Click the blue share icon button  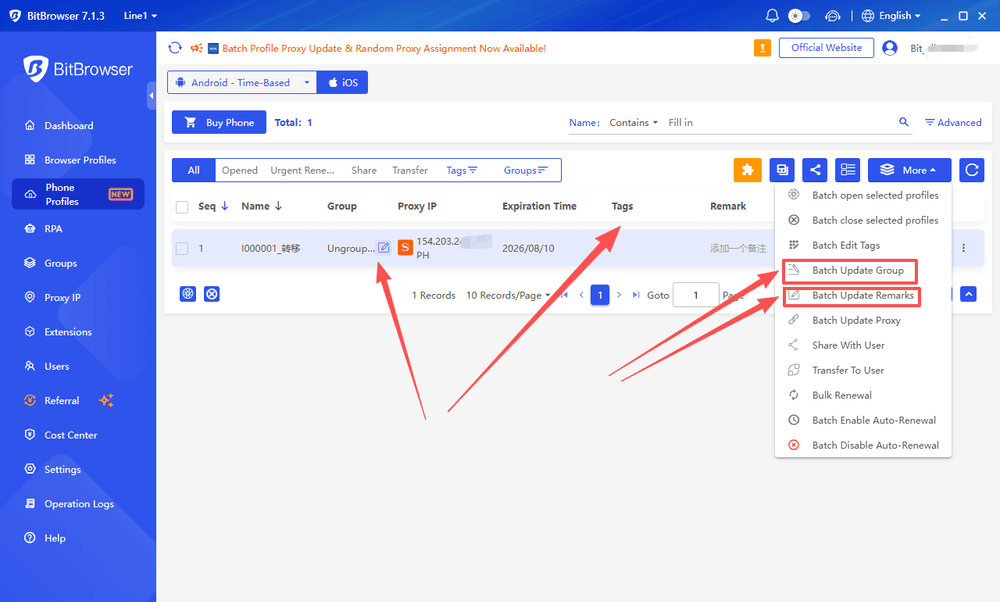pos(815,170)
